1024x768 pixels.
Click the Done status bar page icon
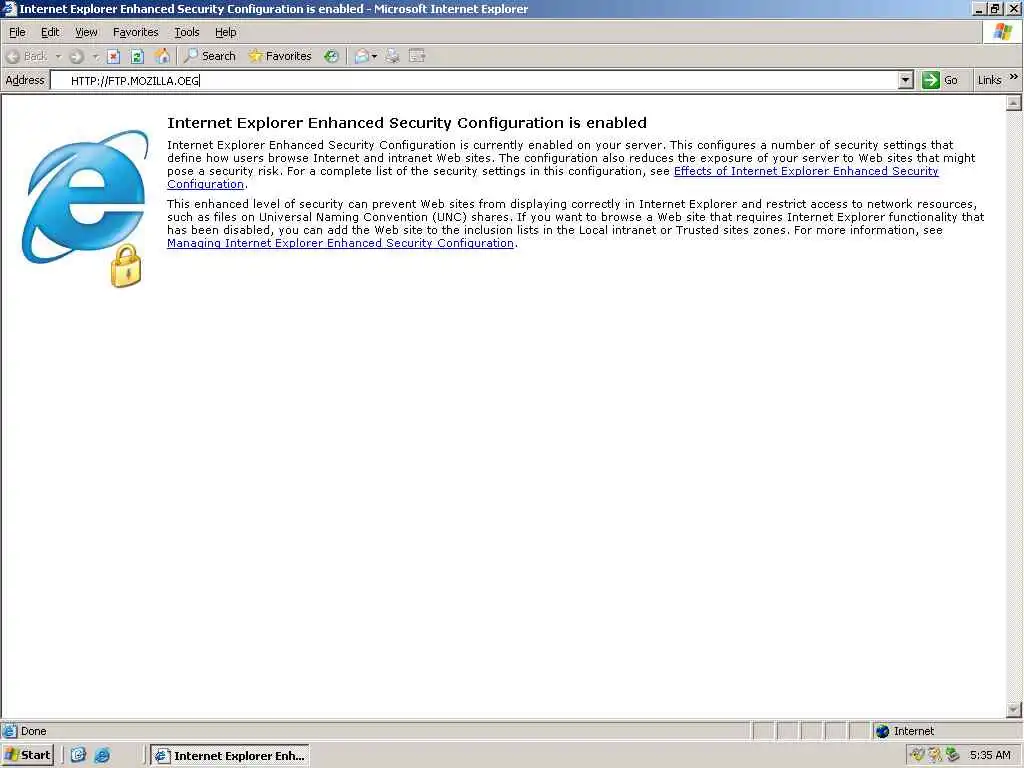(10, 731)
